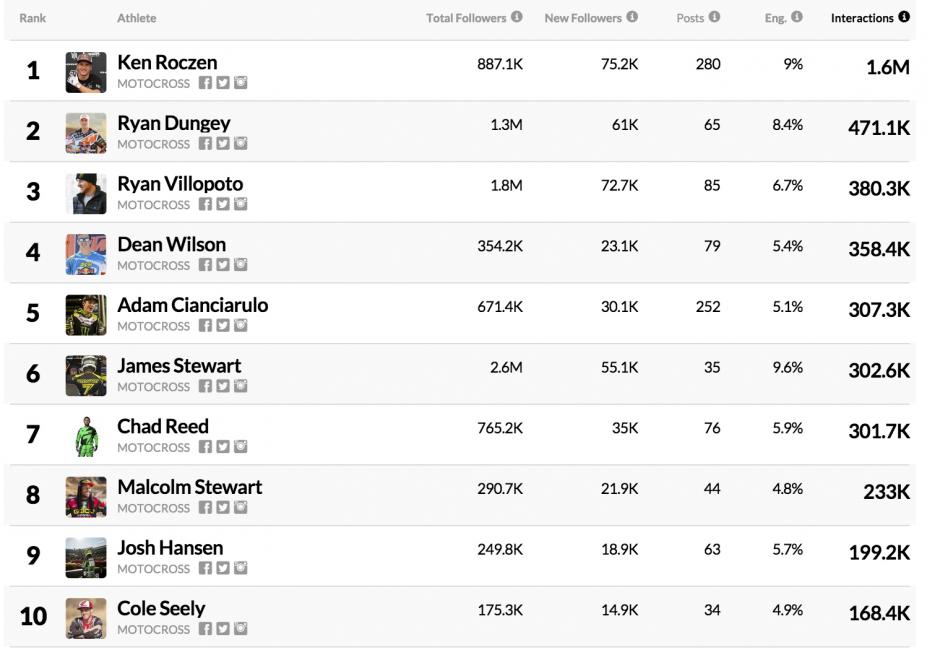Click Chad Reed's profile photo

(x=86, y=436)
